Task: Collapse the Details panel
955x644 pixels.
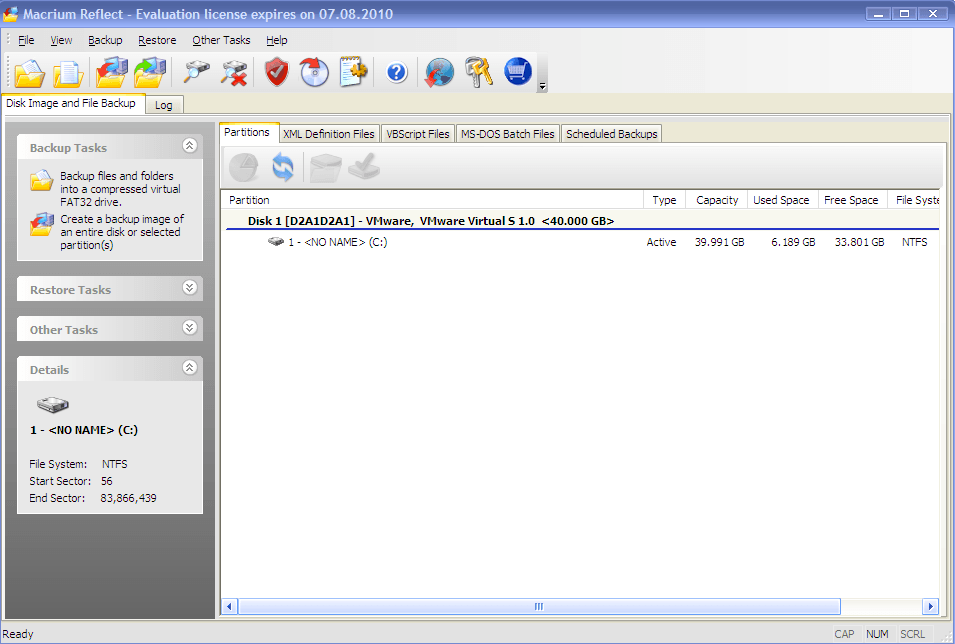Action: (x=189, y=369)
